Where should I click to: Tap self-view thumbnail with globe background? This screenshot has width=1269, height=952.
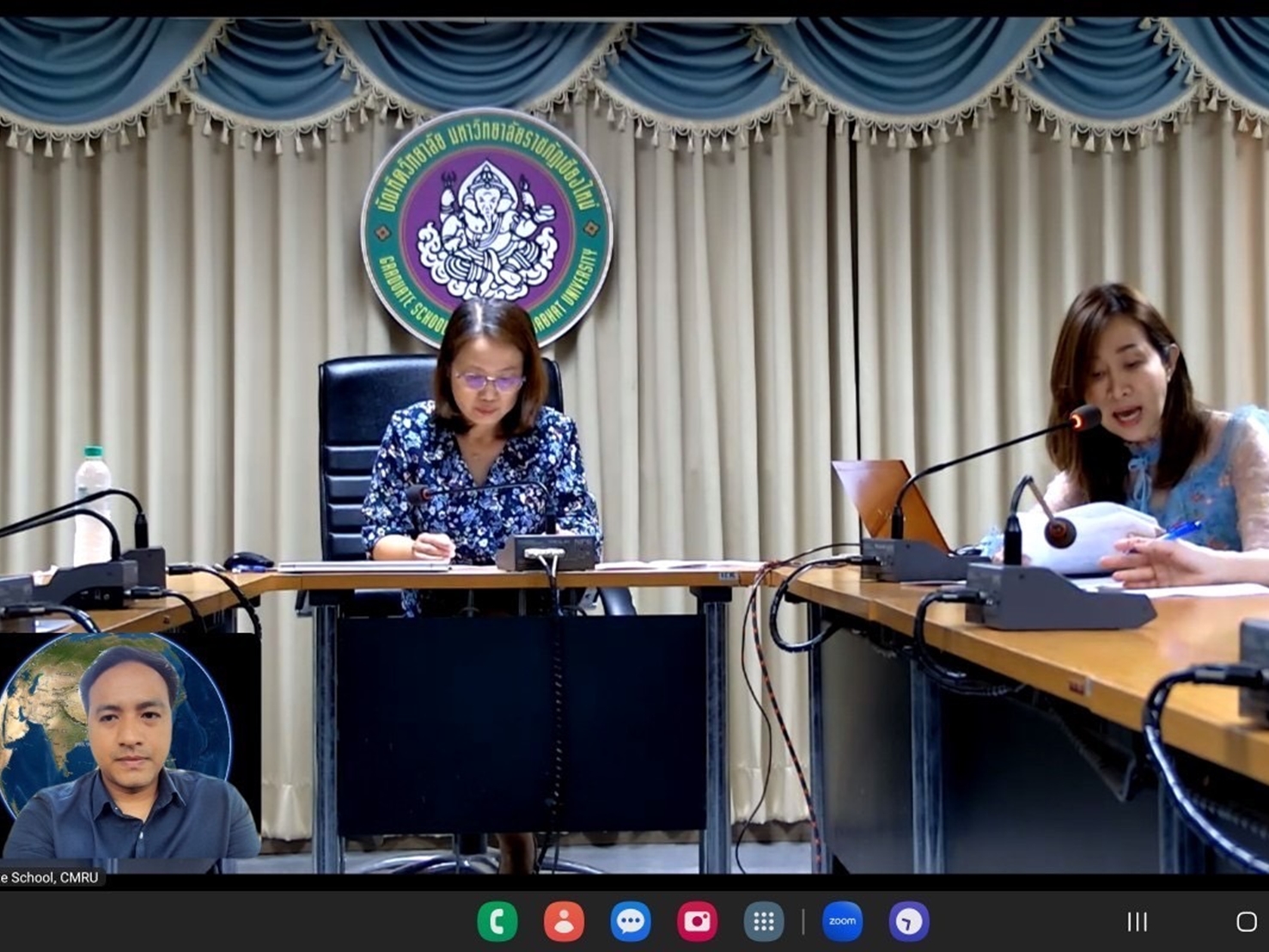click(129, 746)
